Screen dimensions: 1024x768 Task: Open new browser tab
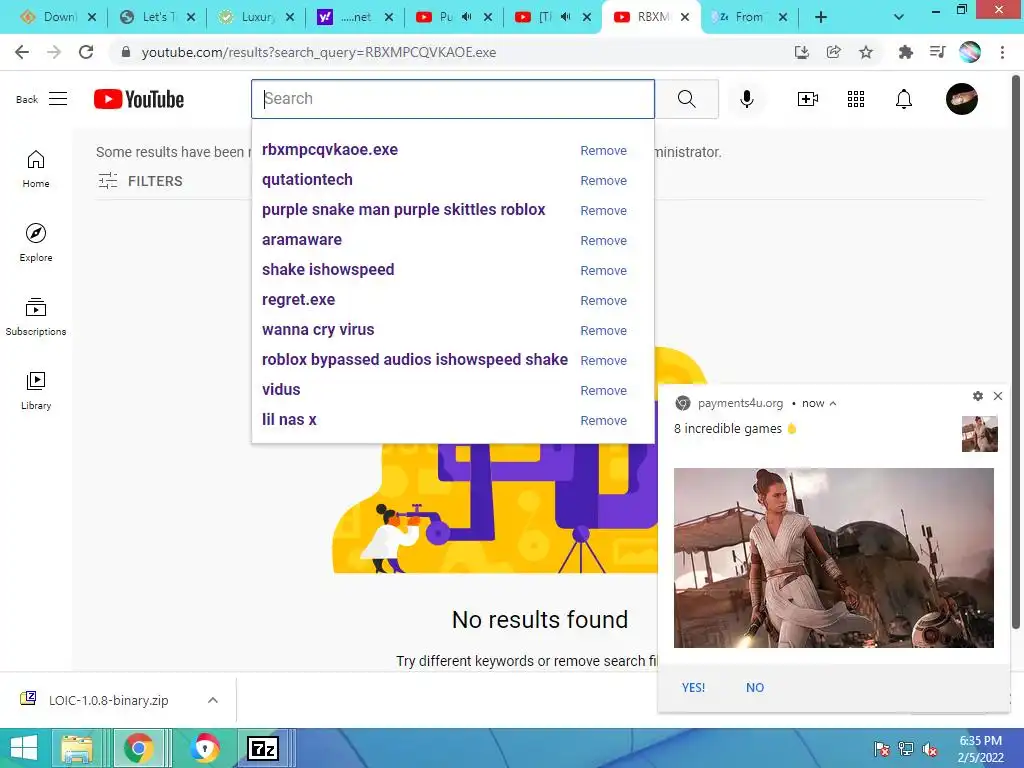tap(821, 17)
